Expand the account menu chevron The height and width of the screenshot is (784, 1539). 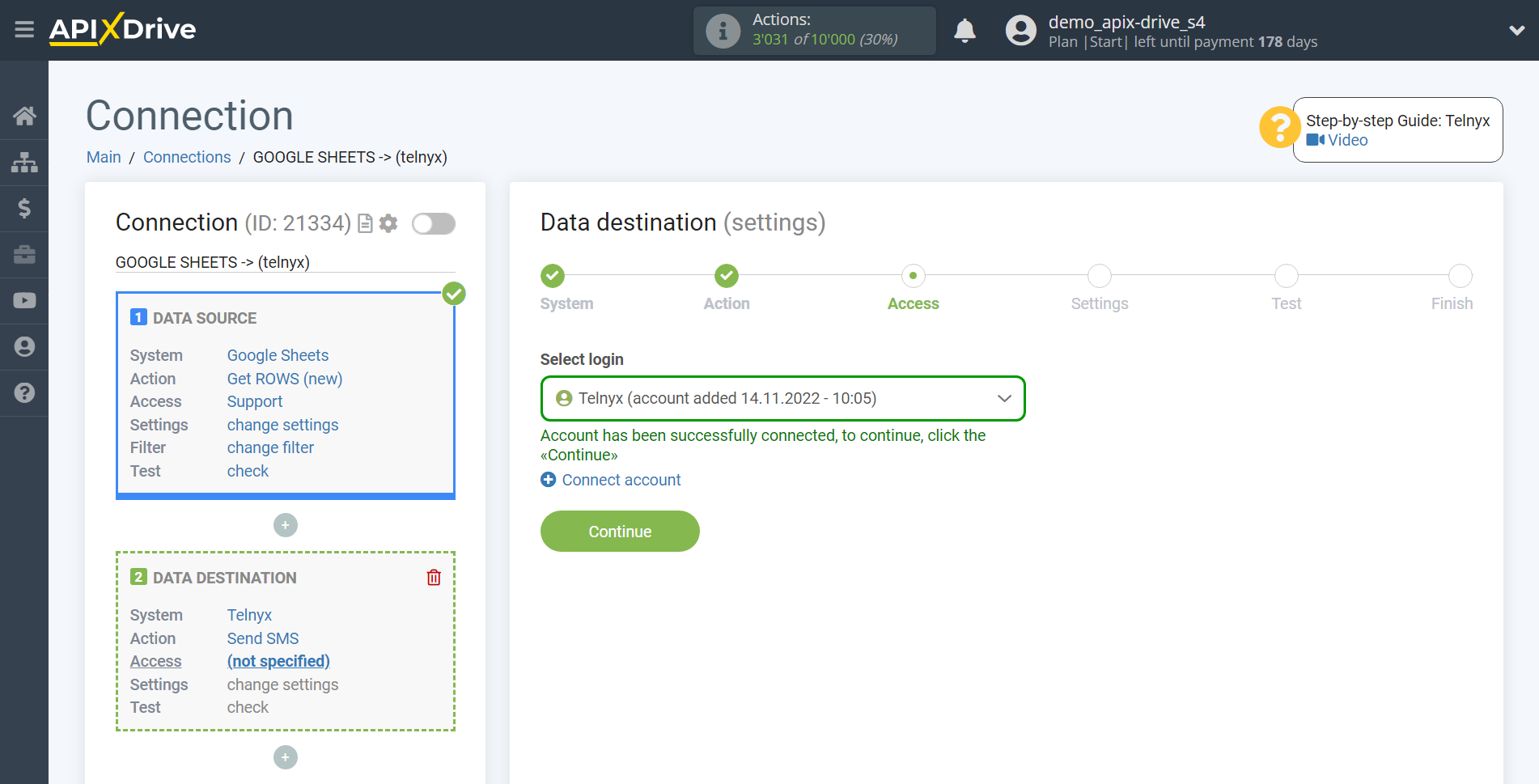click(1516, 31)
